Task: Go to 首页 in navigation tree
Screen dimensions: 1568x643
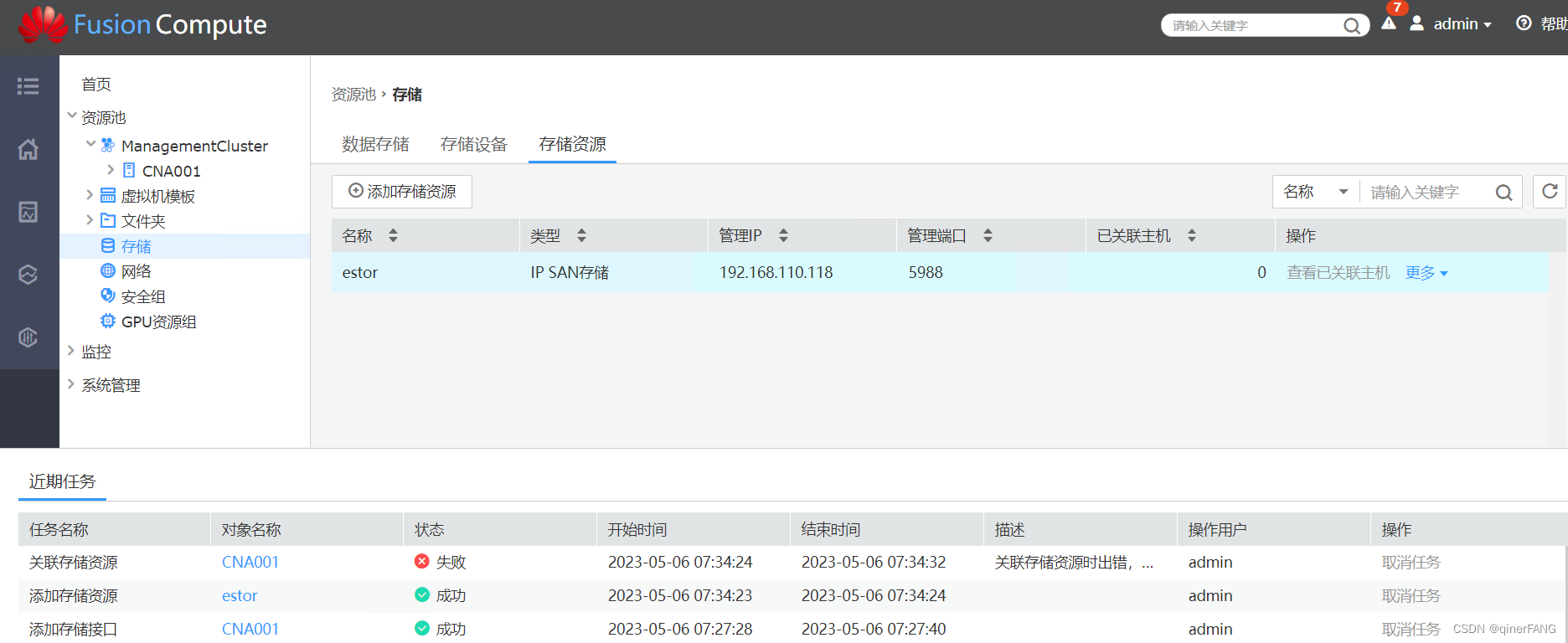Action: (x=96, y=85)
